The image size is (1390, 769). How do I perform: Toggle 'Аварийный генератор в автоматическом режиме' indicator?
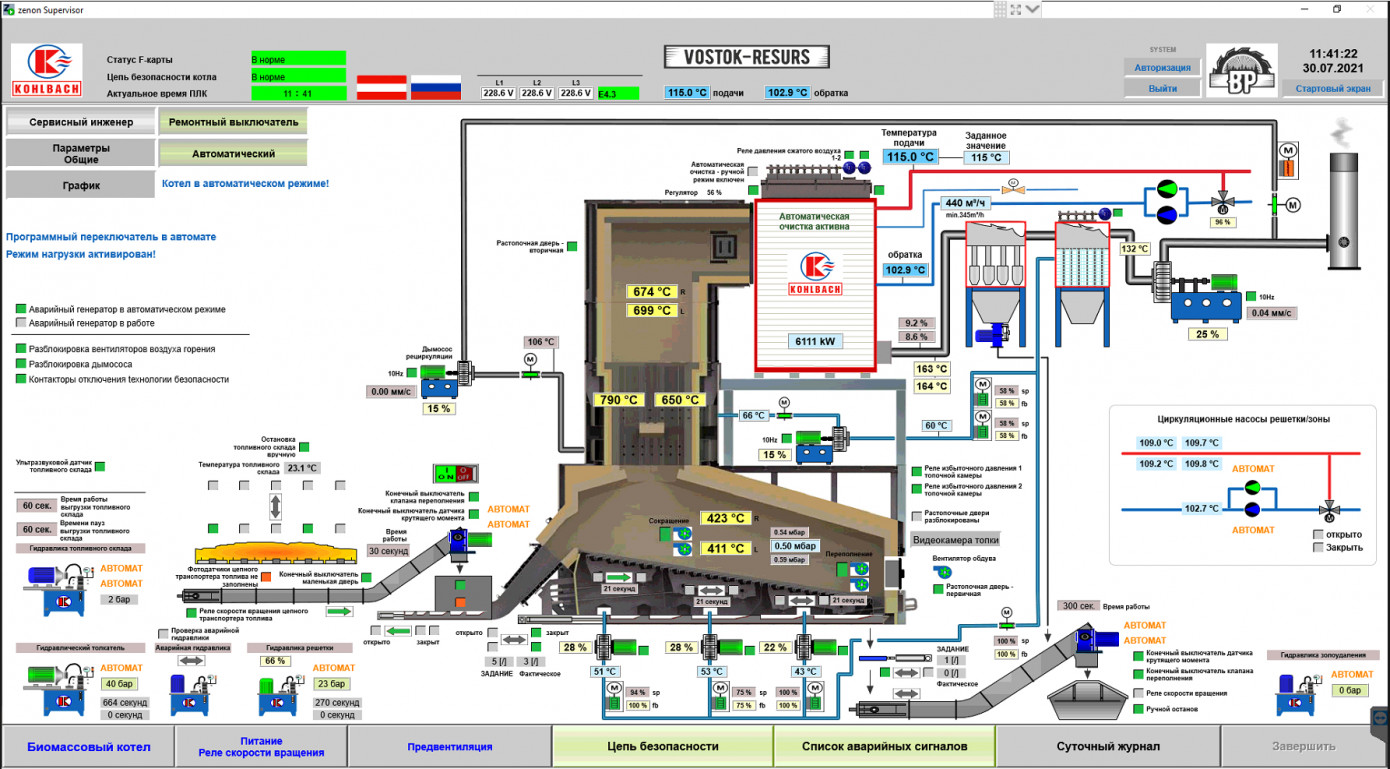21,309
